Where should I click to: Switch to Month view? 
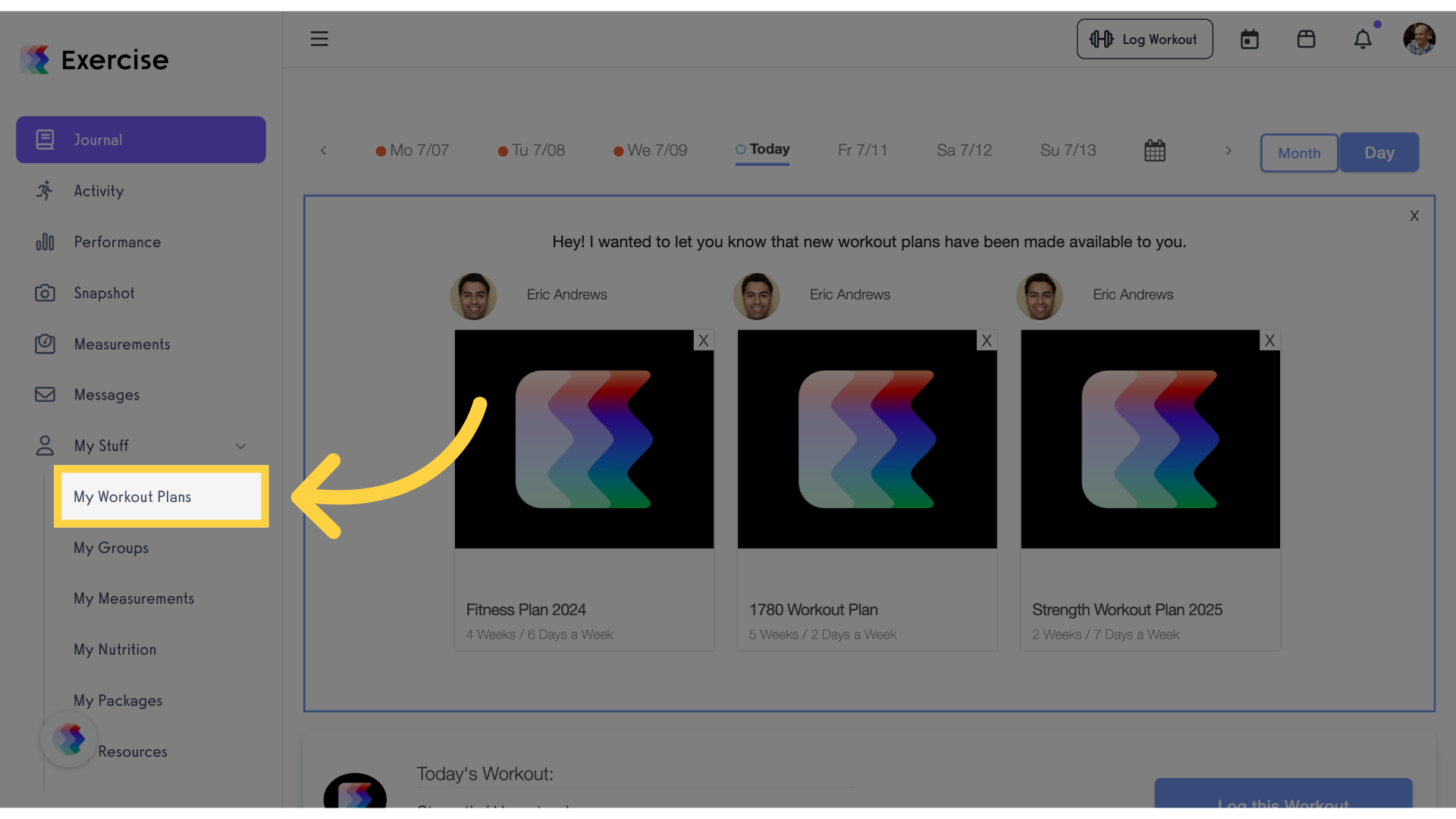pyautogui.click(x=1299, y=152)
